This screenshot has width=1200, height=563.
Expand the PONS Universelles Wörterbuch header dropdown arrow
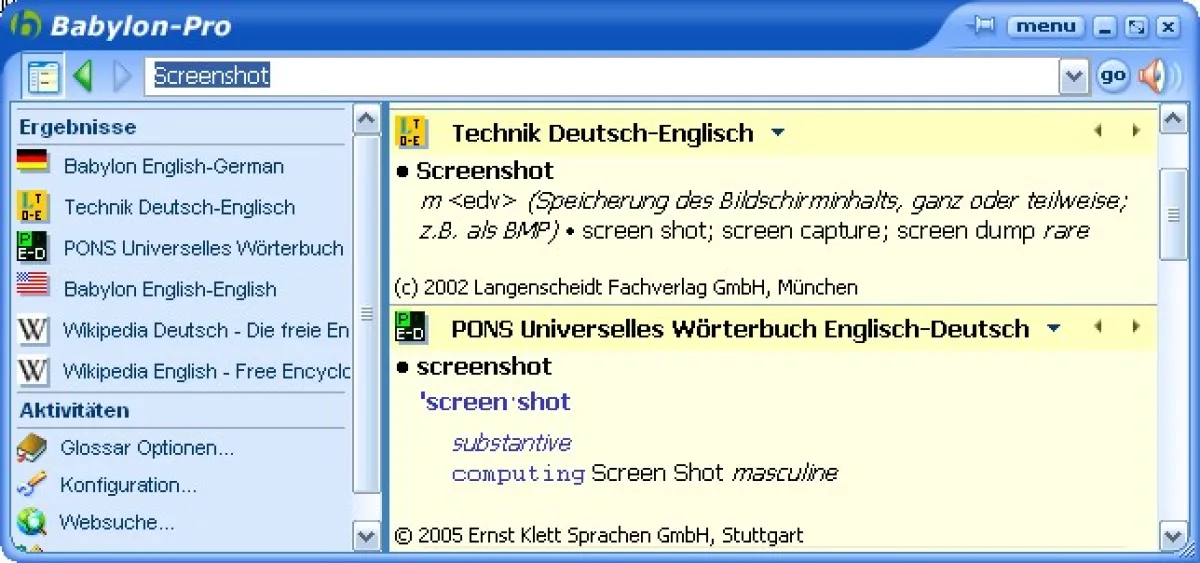click(1053, 328)
